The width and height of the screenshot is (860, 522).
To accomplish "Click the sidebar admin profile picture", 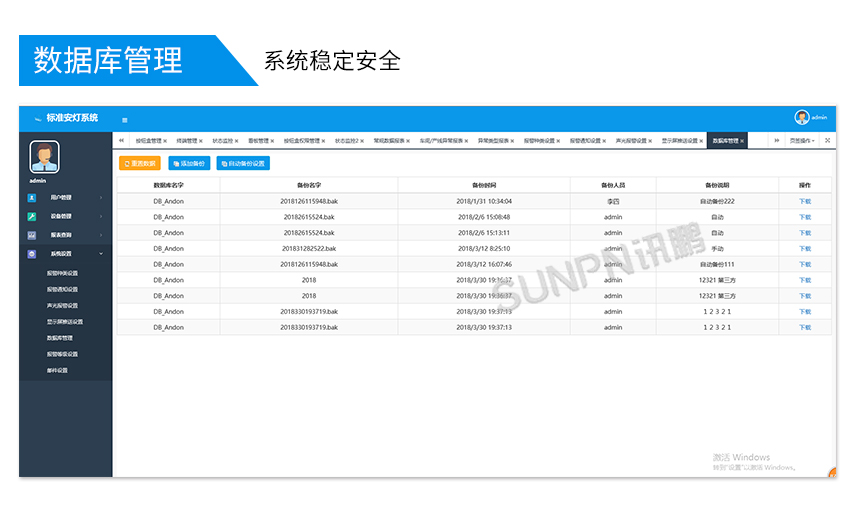I will click(44, 157).
